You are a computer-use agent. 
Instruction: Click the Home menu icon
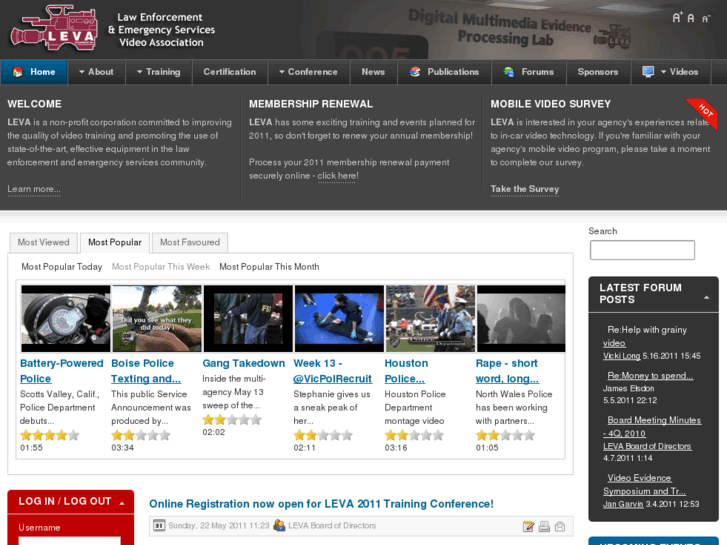point(18,72)
